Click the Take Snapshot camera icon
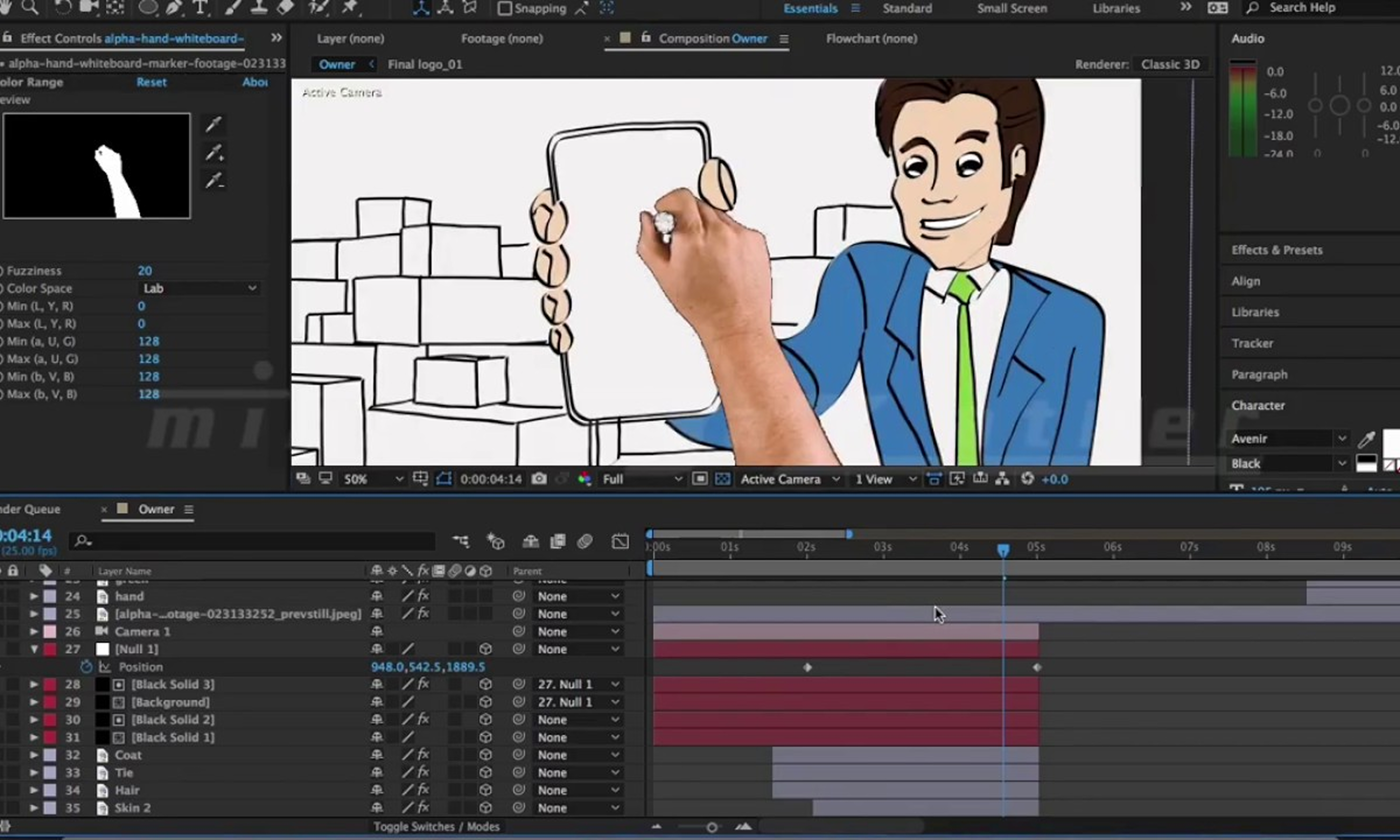The width and height of the screenshot is (1400, 840). click(539, 479)
